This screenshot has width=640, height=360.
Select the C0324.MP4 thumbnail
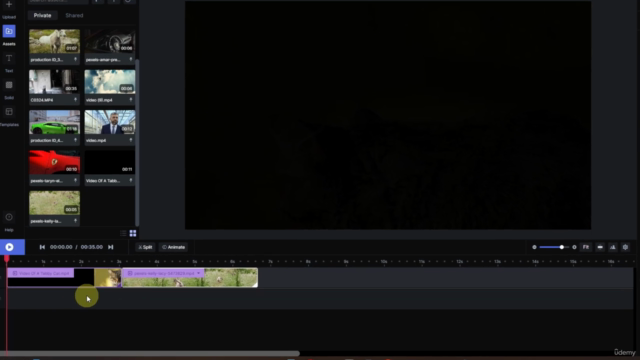coord(54,82)
